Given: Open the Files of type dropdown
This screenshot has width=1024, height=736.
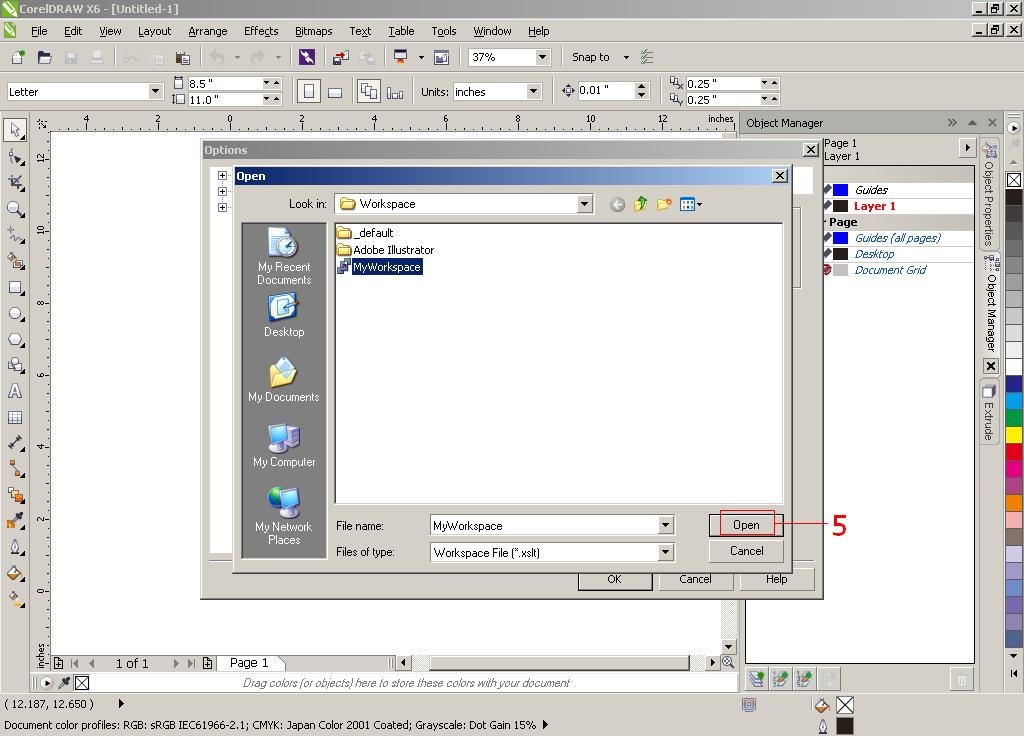Looking at the screenshot, I should [x=665, y=552].
